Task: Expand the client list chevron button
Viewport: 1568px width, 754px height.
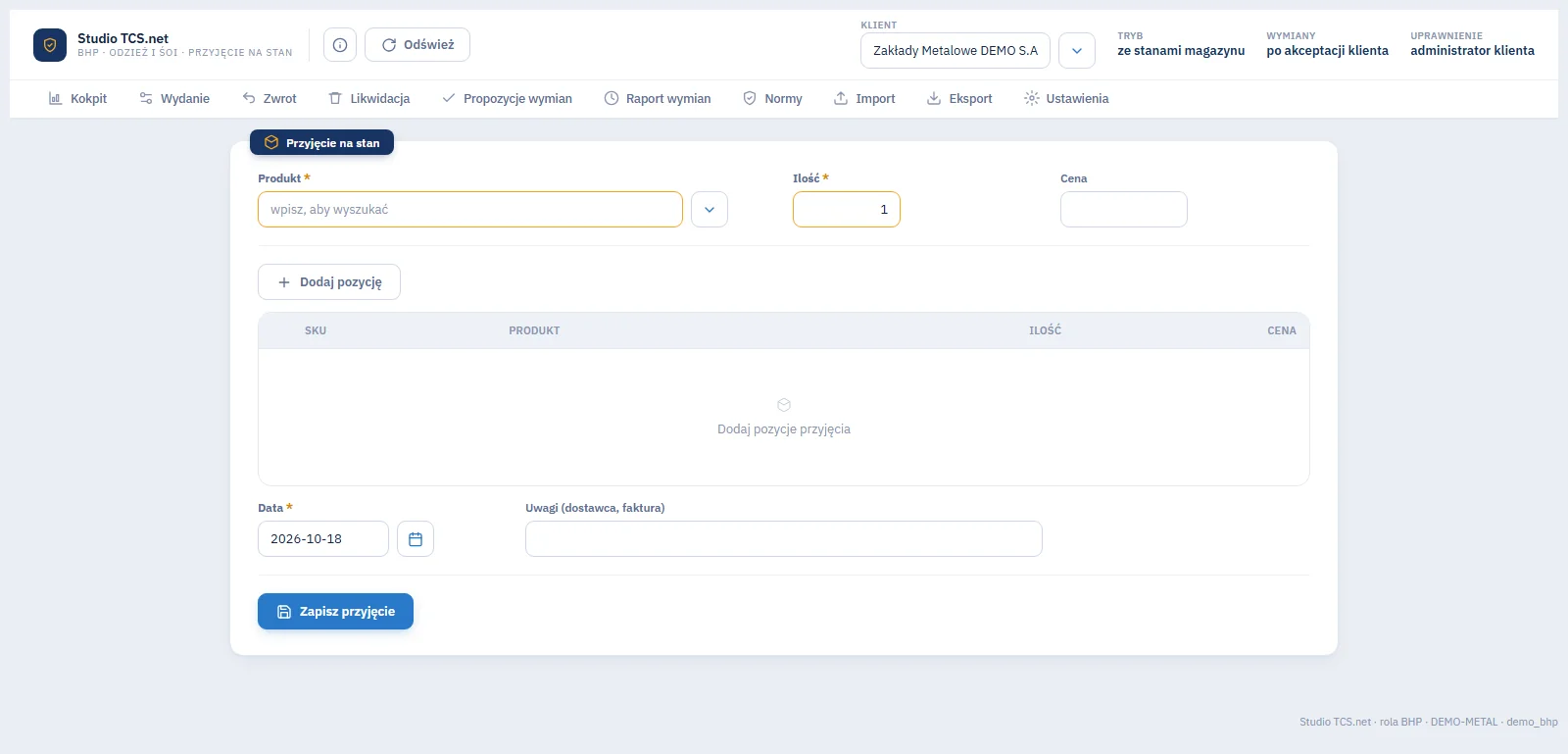Action: coord(1077,51)
